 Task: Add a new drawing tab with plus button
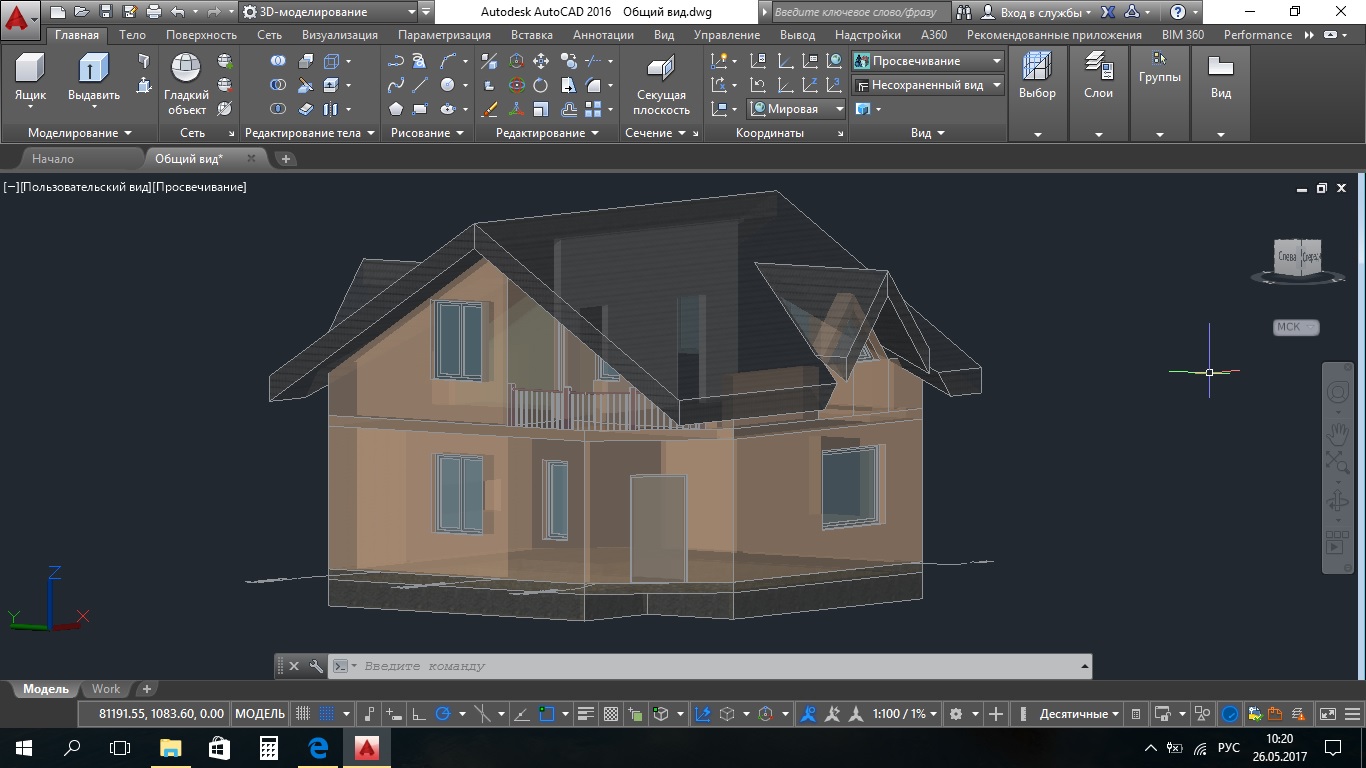tap(285, 158)
